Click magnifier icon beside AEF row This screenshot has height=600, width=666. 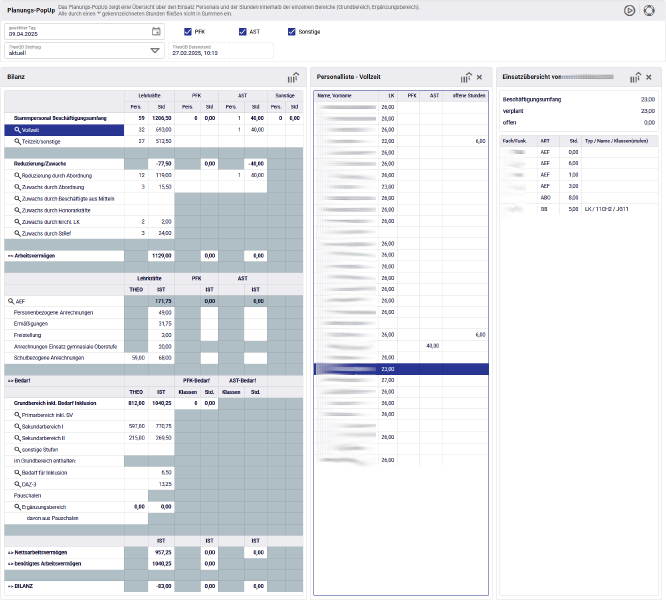click(x=10, y=300)
